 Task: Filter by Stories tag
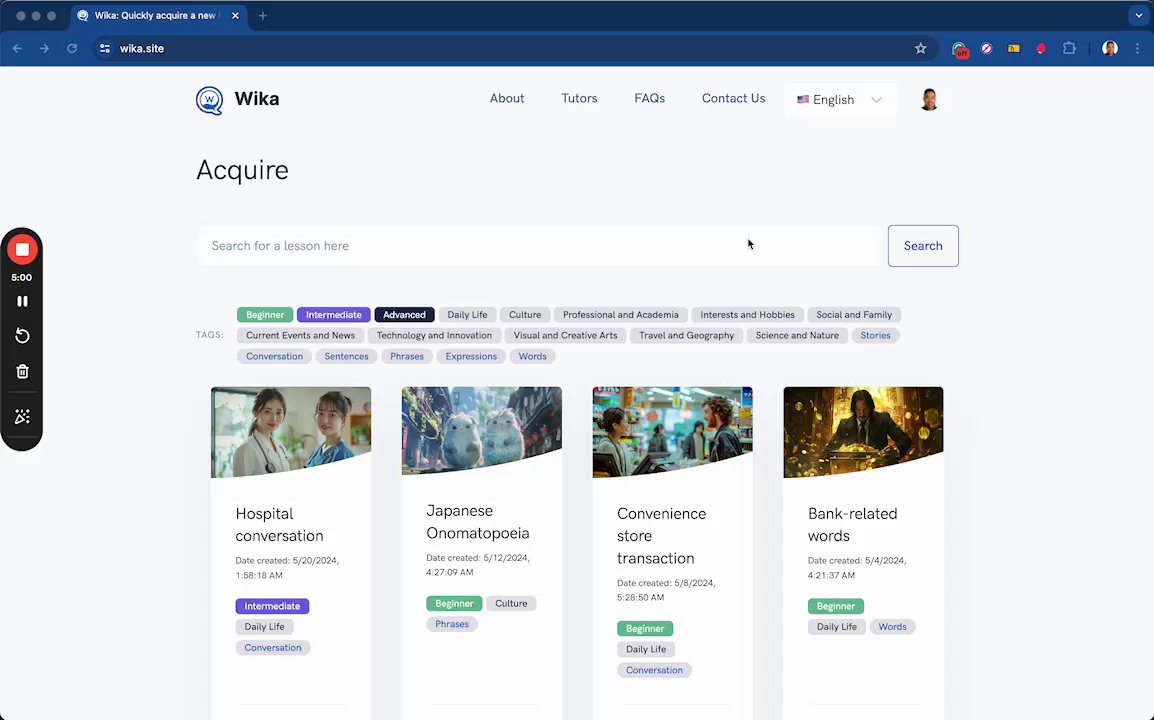coord(875,335)
